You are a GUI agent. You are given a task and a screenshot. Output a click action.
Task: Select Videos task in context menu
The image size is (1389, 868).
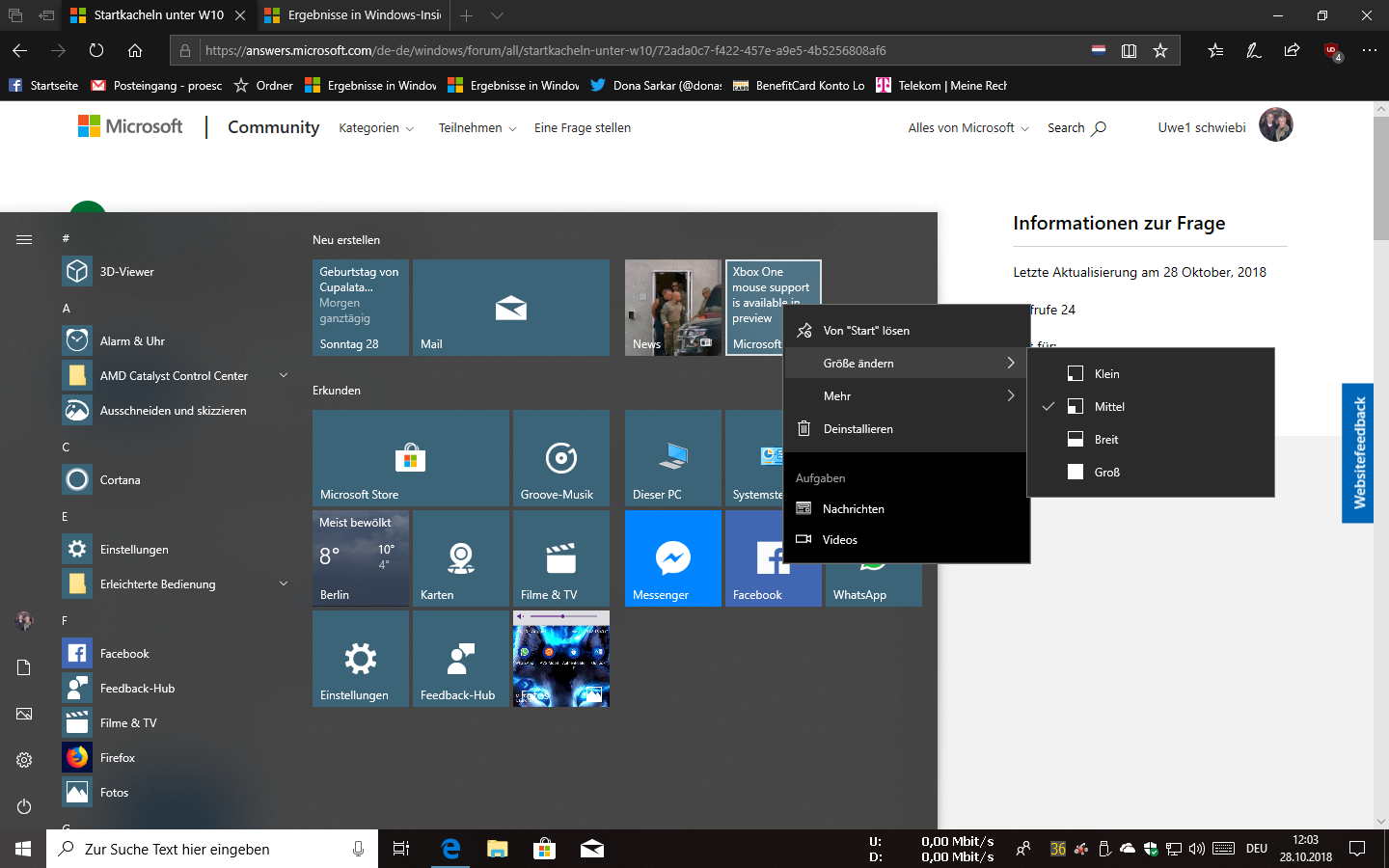(907, 540)
